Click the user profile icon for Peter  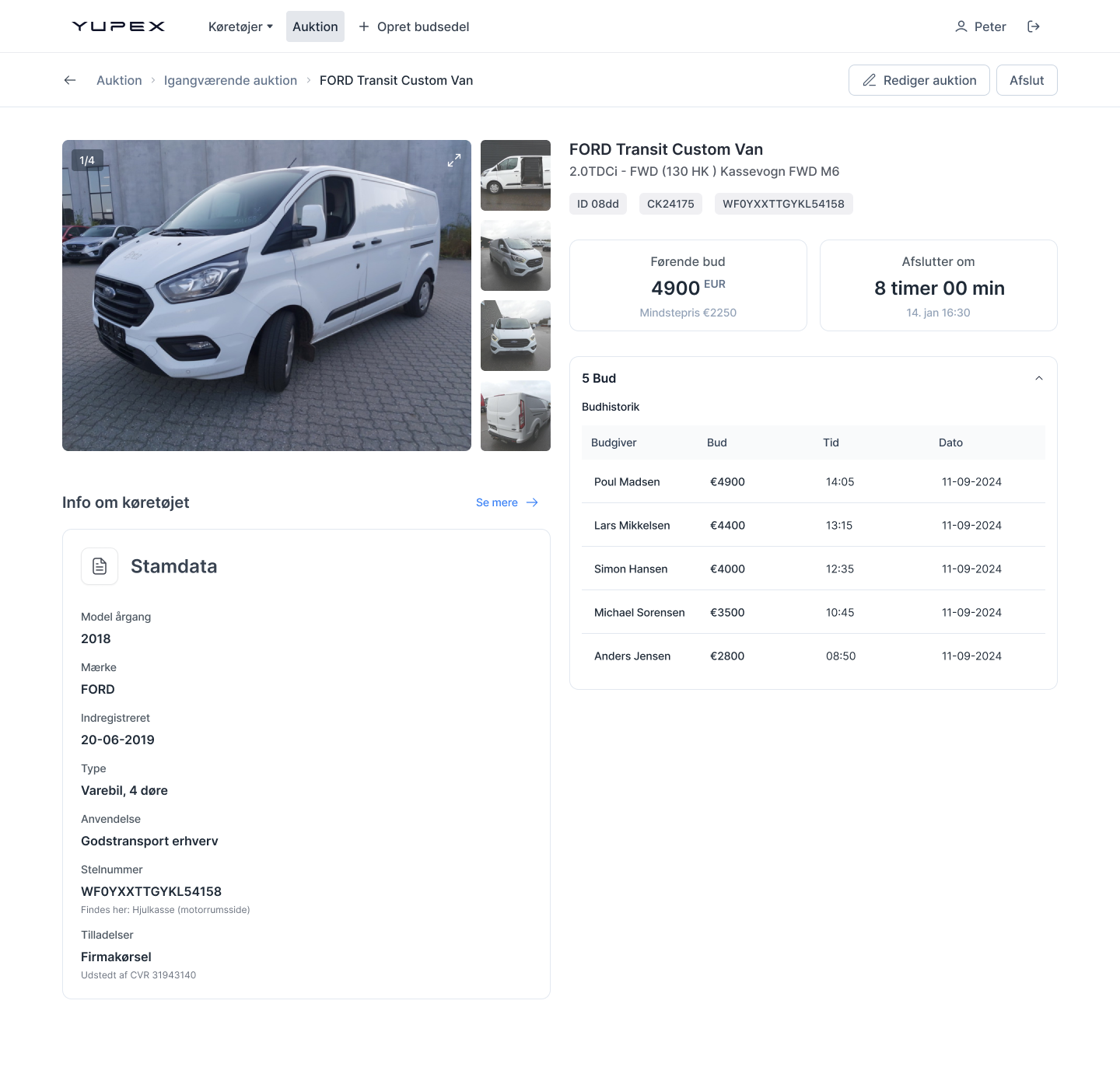[961, 26]
